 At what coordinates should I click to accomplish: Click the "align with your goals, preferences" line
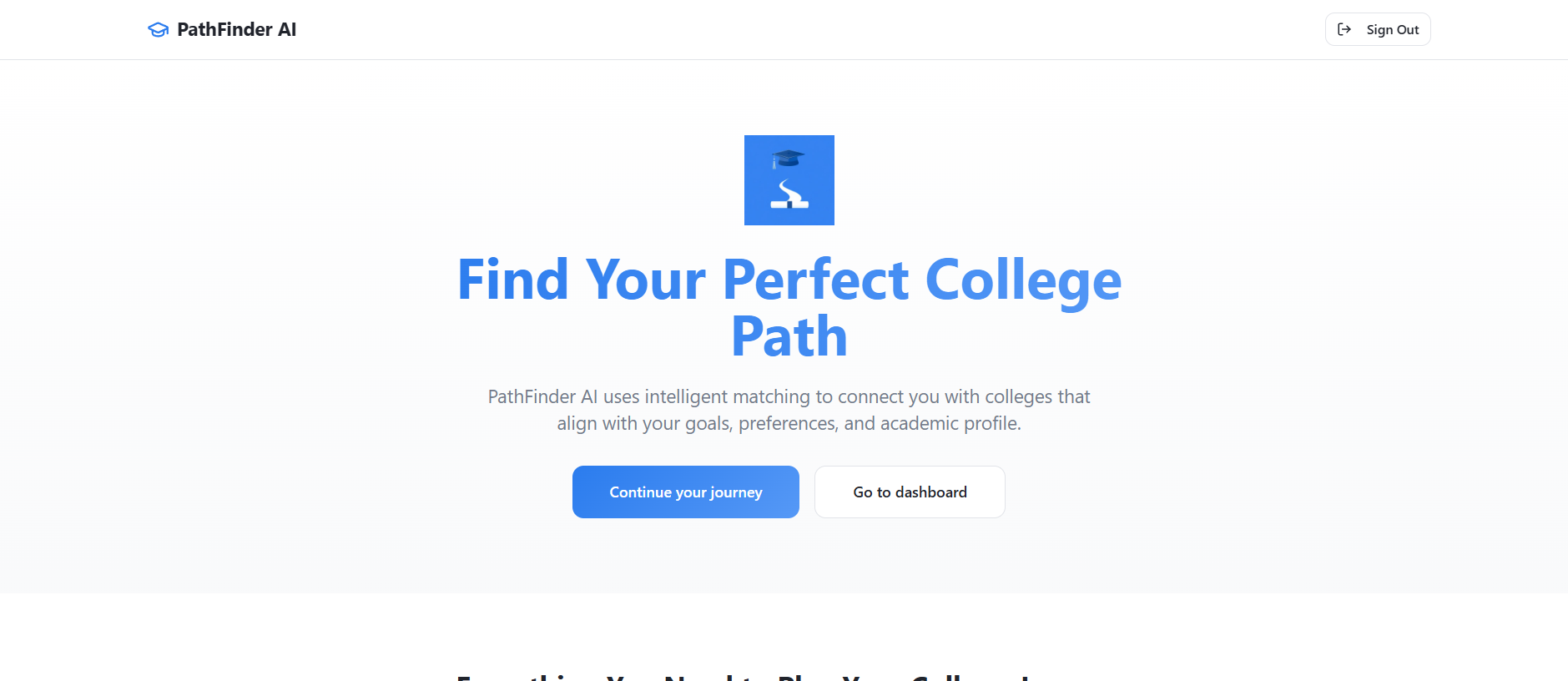pyautogui.click(x=789, y=423)
